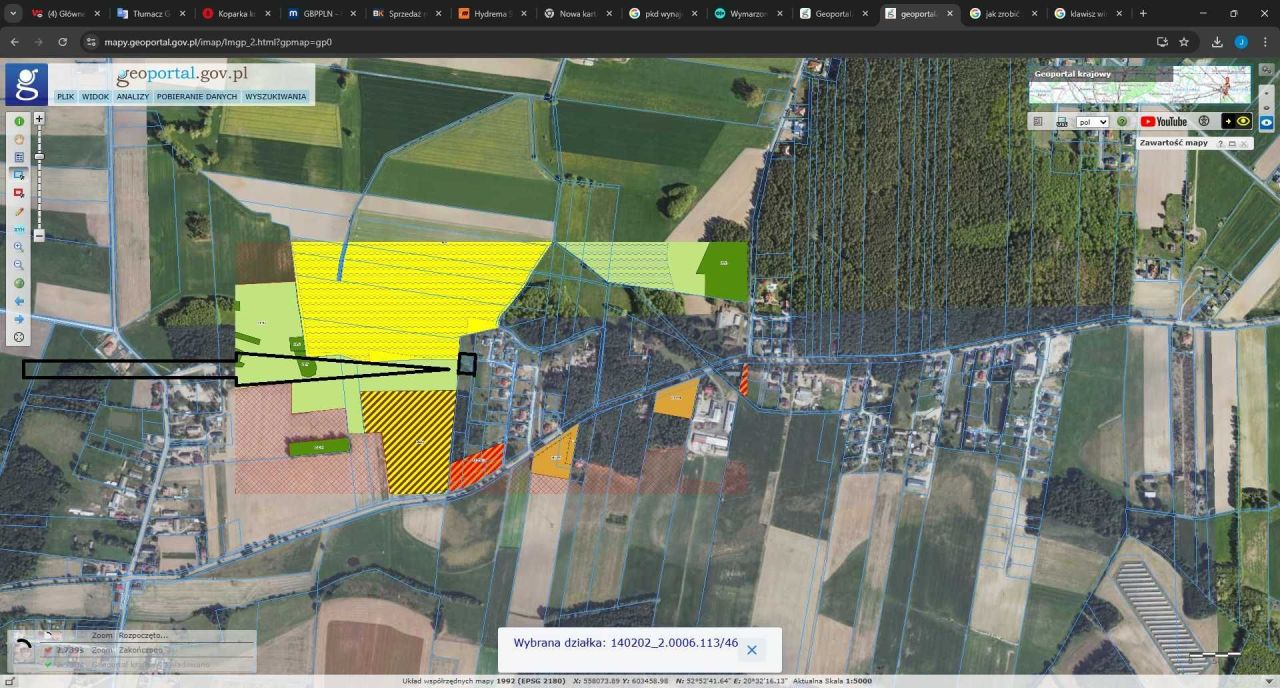Screen dimensions: 1280x688
Task: Open the WIDOK menu
Action: (x=95, y=97)
